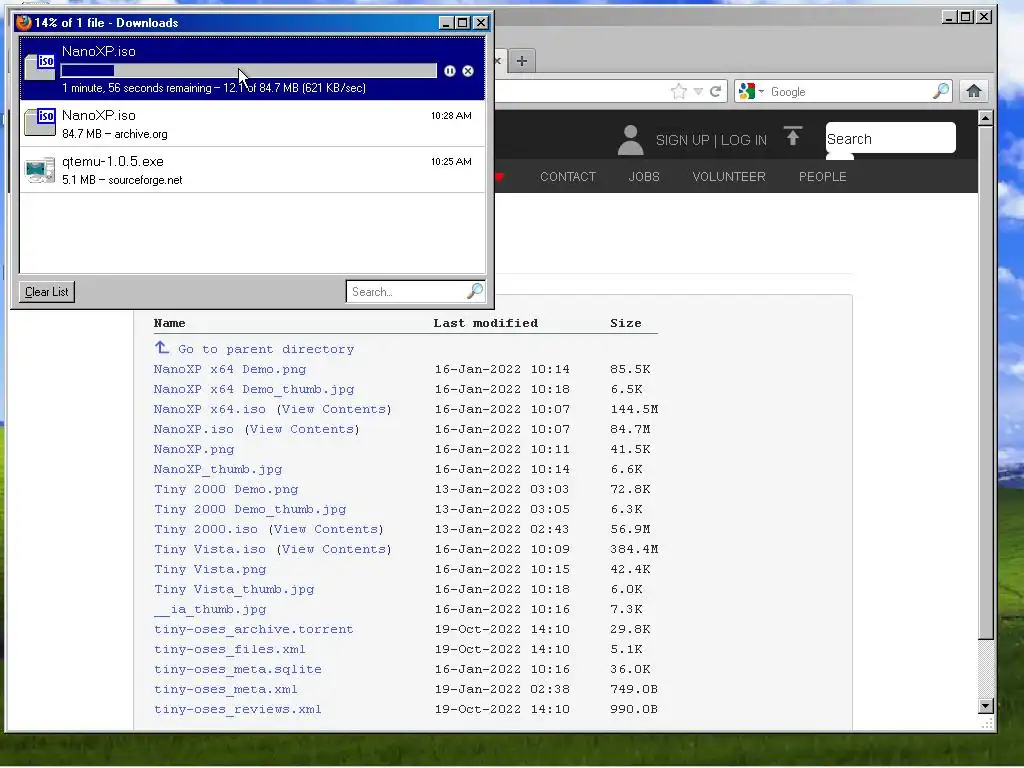The width and height of the screenshot is (1024, 768).
Task: Open the VOLUNTEER menu item
Action: point(729,176)
